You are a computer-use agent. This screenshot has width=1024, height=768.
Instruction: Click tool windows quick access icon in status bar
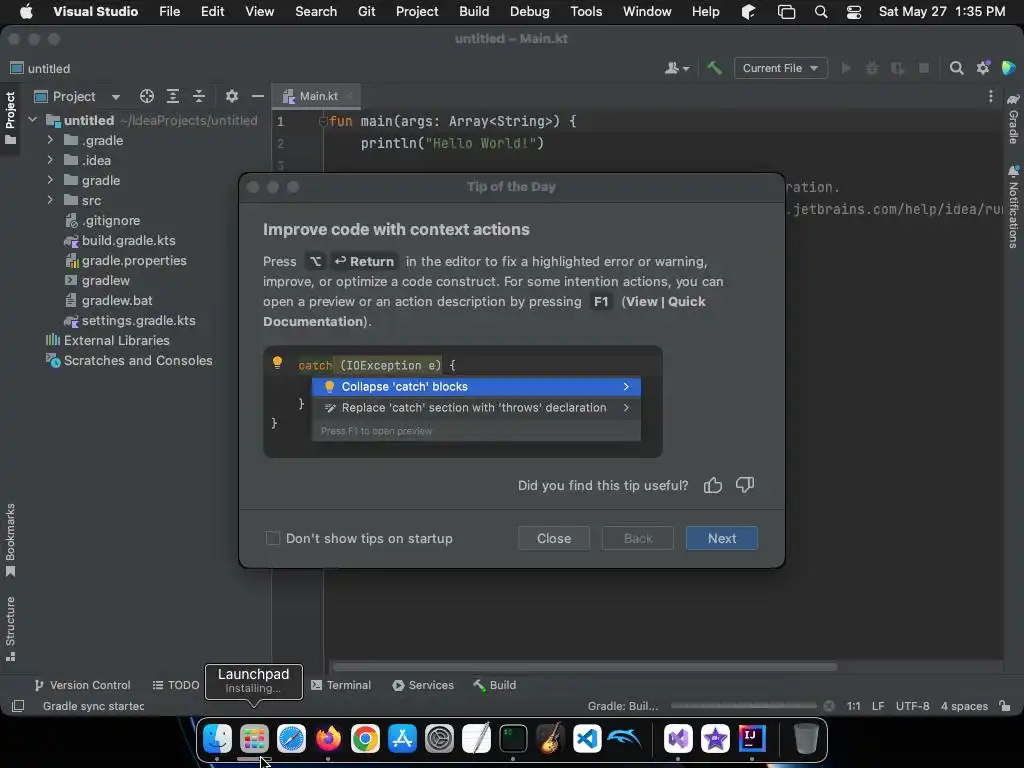coord(18,706)
